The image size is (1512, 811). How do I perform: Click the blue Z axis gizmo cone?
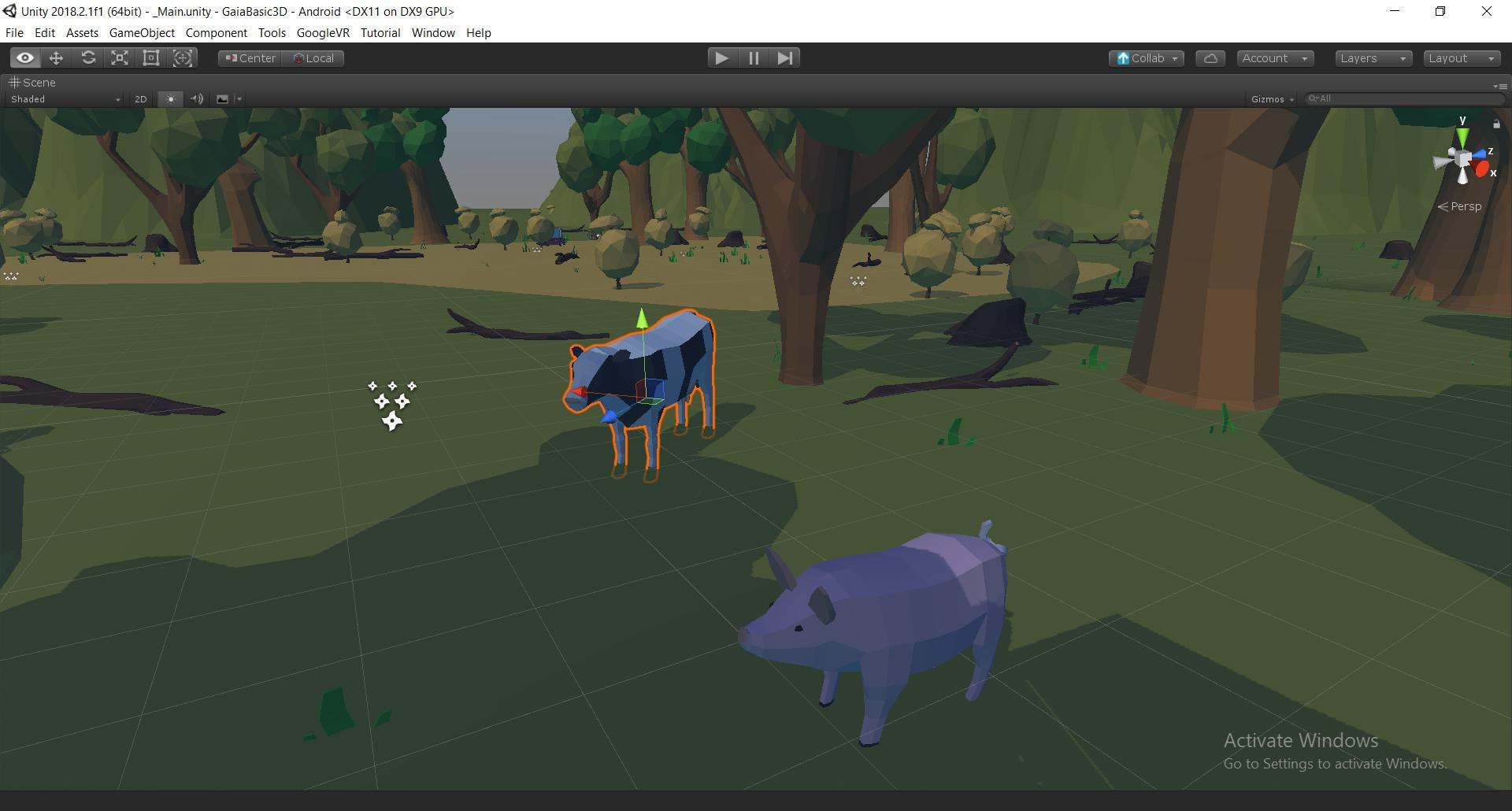pos(1480,154)
